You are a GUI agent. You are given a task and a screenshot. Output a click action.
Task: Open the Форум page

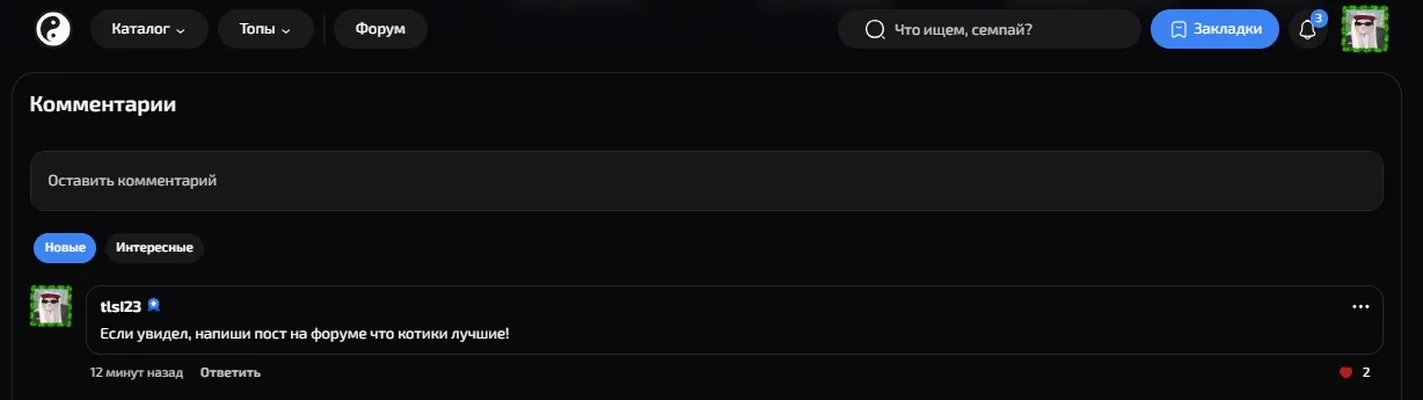pyautogui.click(x=380, y=29)
